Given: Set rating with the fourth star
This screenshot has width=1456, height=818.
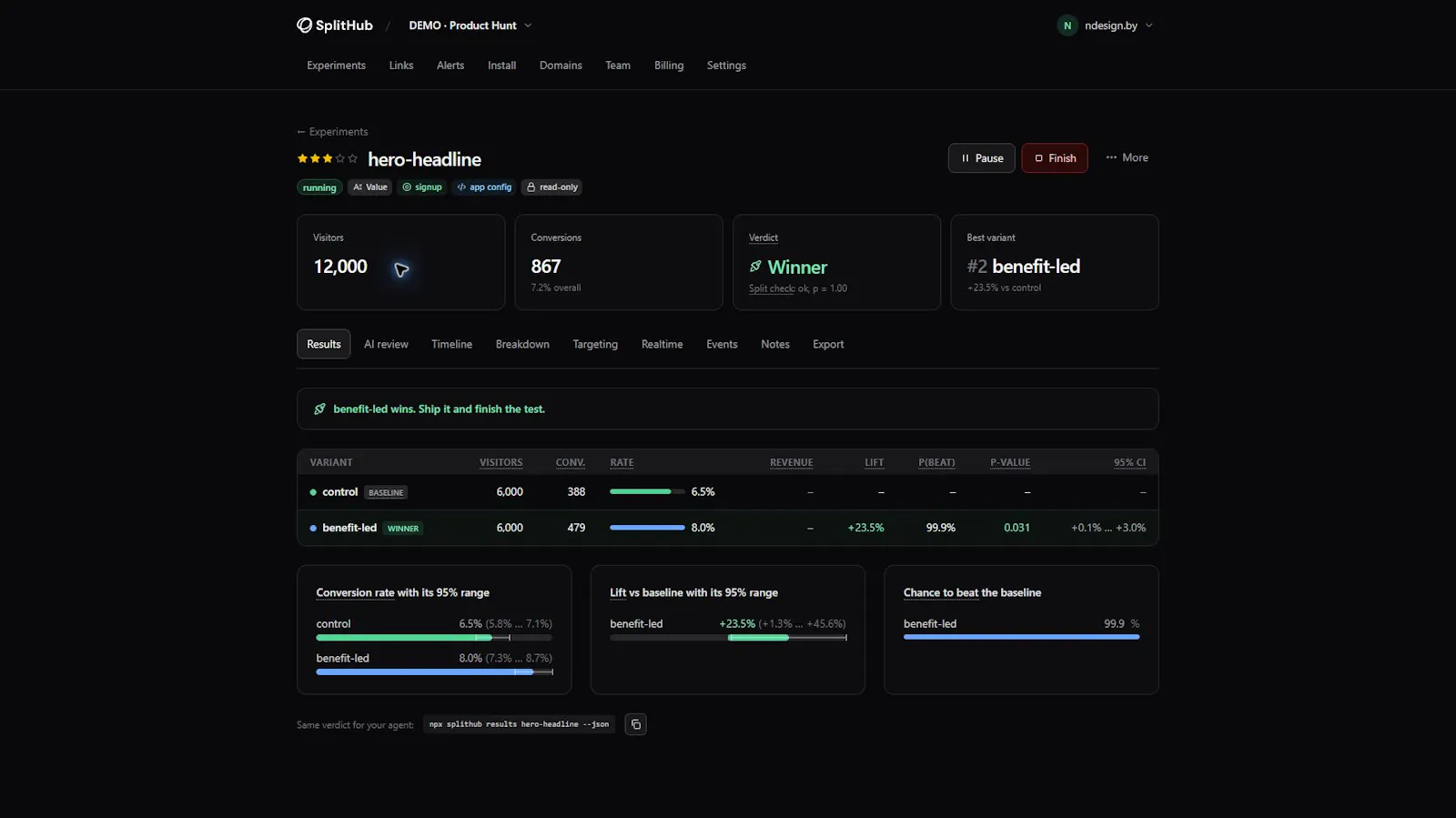Looking at the screenshot, I should (340, 158).
